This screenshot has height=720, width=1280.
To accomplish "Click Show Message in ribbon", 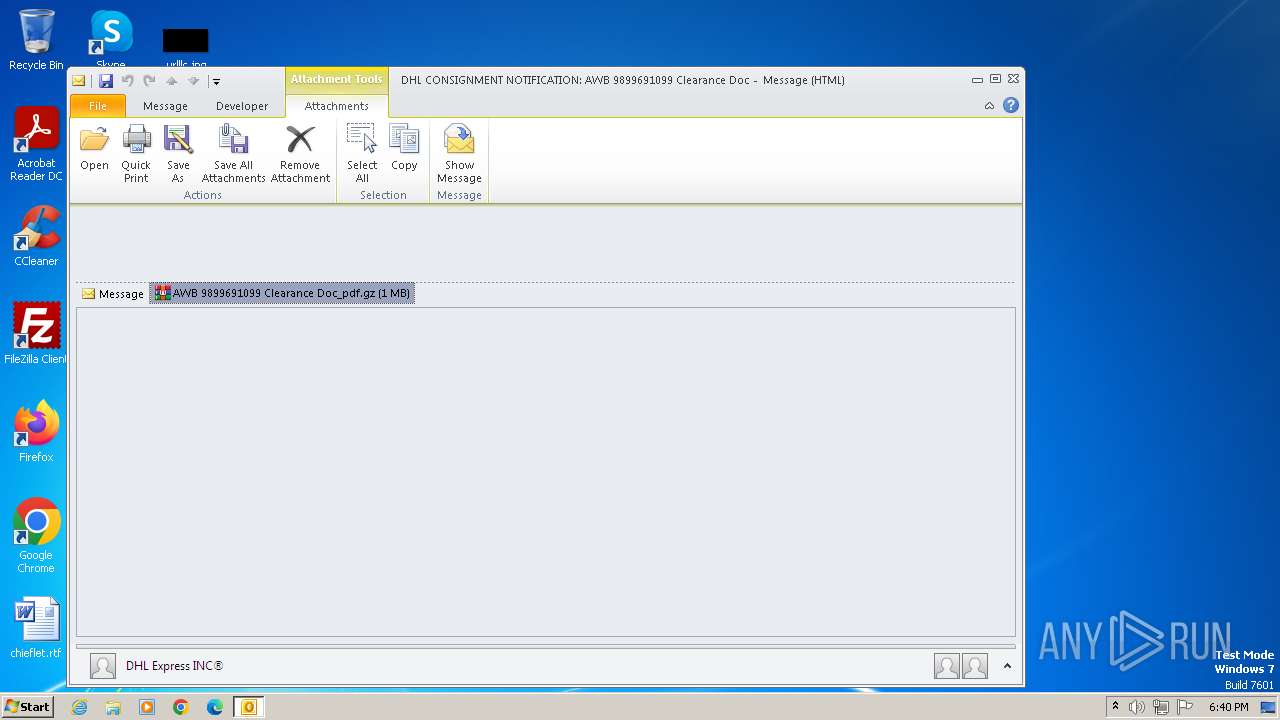I will [x=459, y=154].
